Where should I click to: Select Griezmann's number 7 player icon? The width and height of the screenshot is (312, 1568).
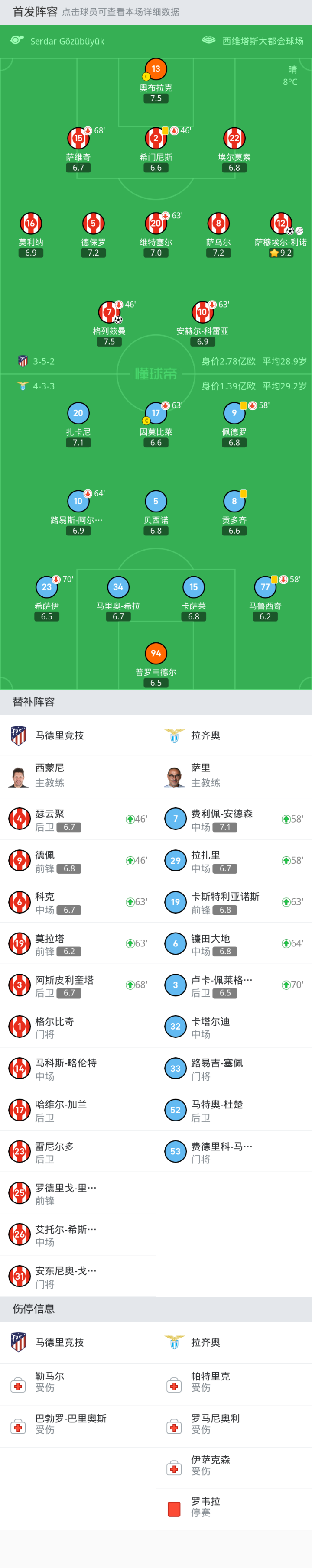[109, 312]
